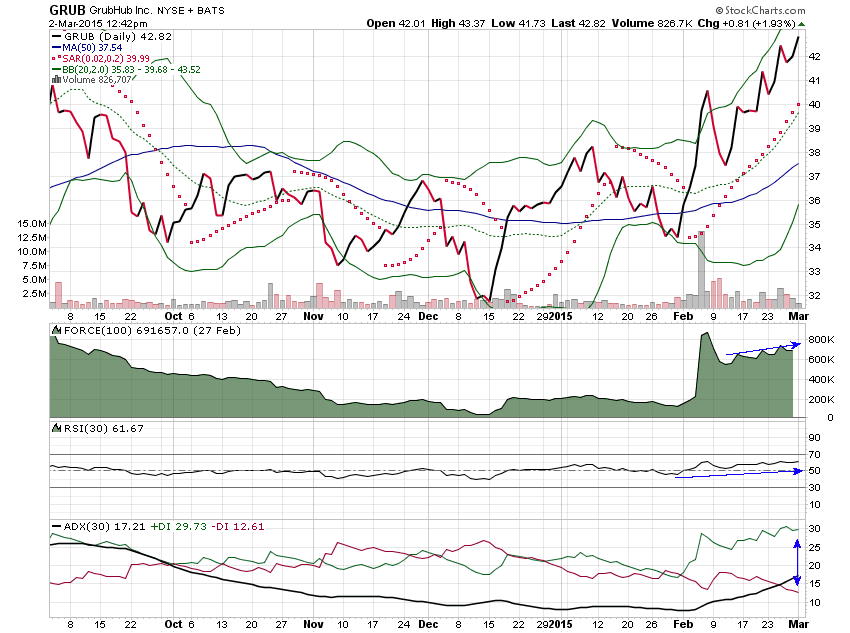
Task: Click the 90 level on RSI axis
Action: click(814, 437)
